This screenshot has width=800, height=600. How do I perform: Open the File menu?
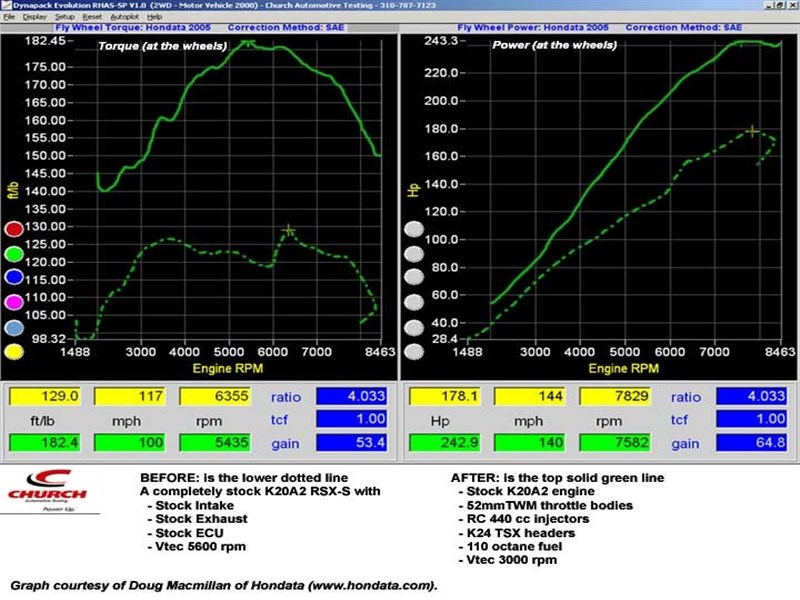9,17
